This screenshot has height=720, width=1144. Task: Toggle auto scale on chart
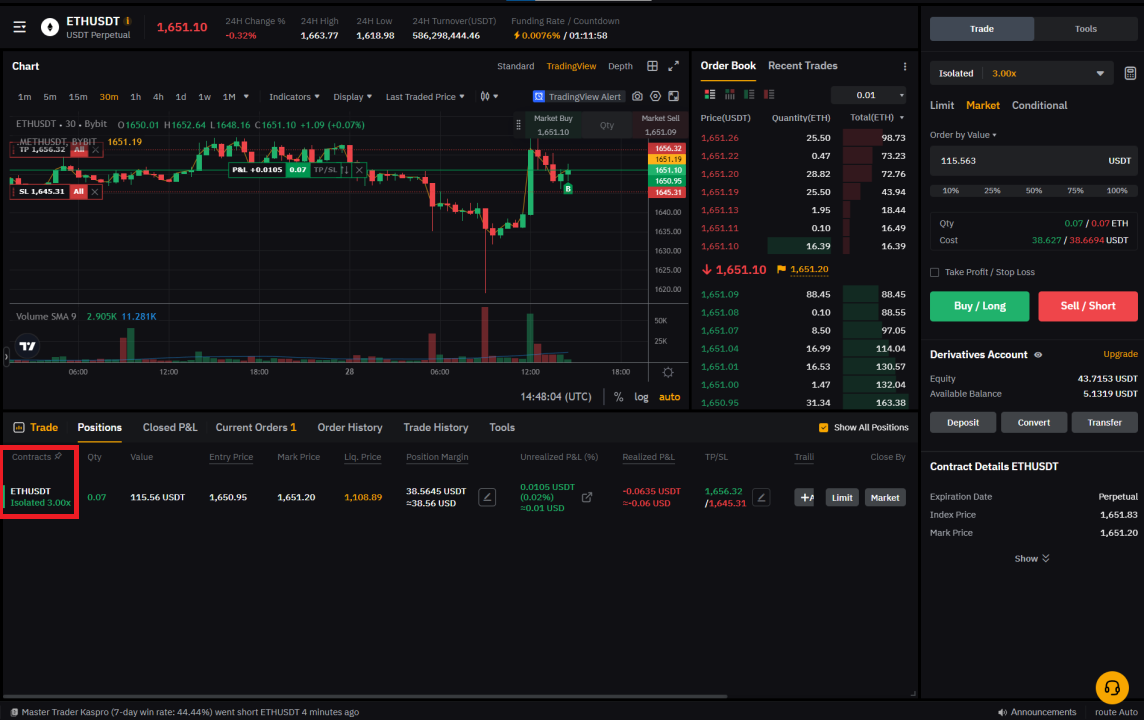[x=669, y=397]
